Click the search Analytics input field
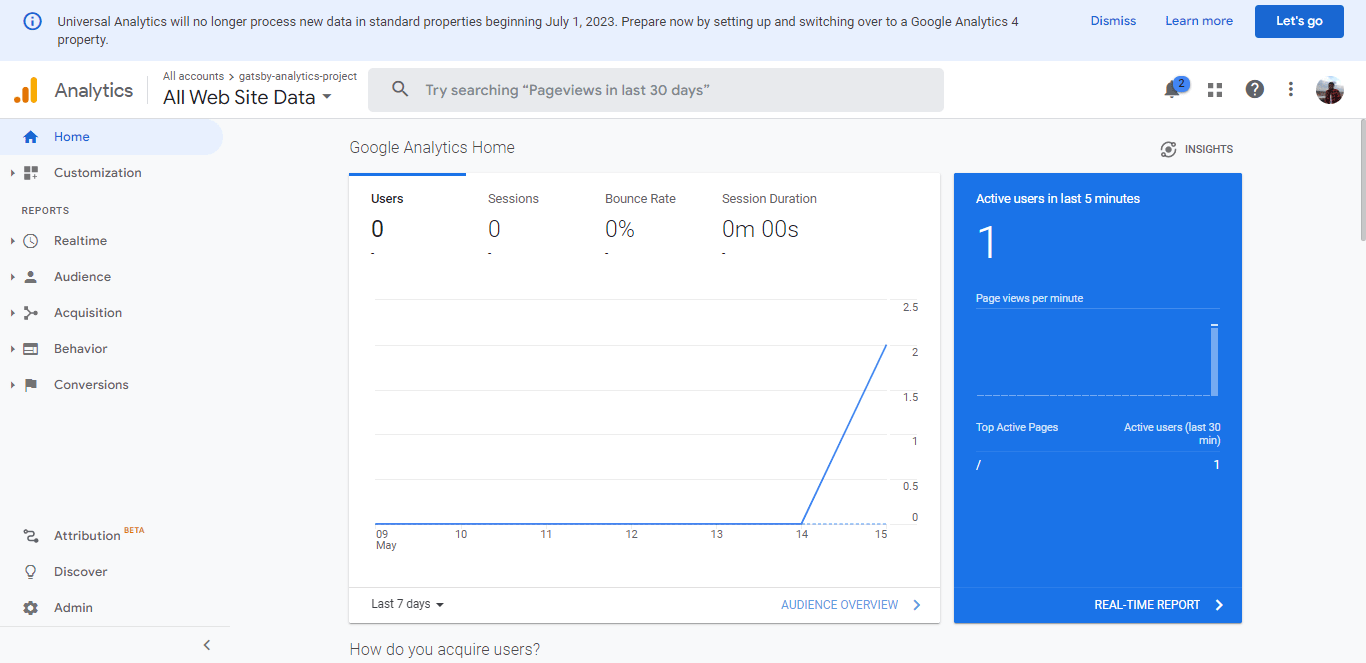This screenshot has width=1366, height=663. pos(656,90)
